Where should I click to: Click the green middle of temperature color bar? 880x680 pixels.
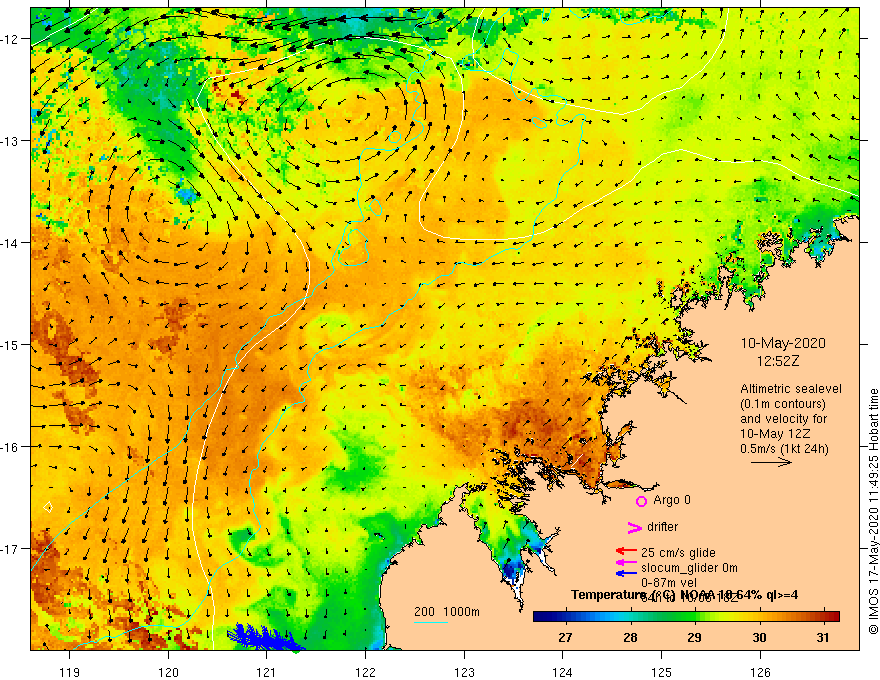pos(686,617)
